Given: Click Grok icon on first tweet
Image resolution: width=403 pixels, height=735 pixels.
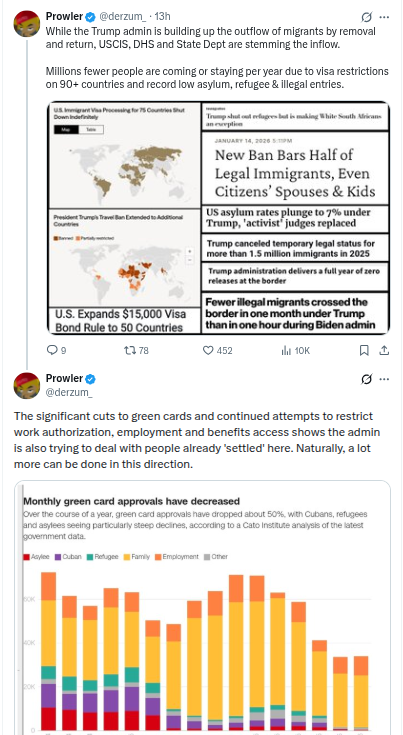Looking at the screenshot, I should [366, 17].
